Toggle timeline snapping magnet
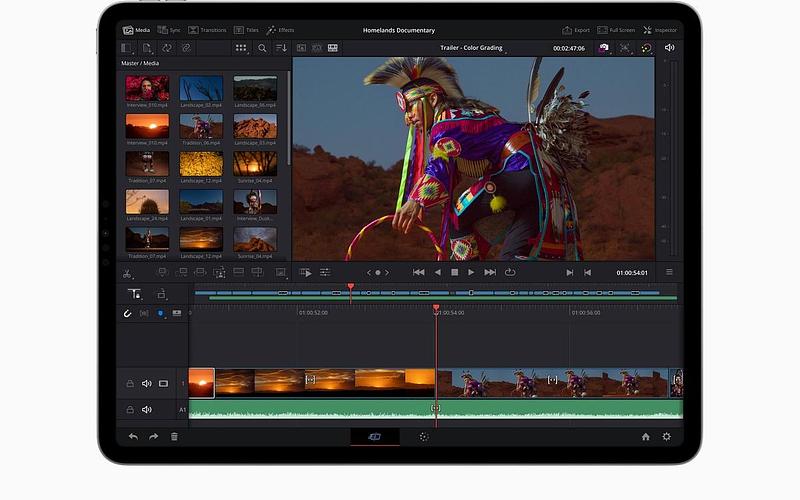This screenshot has width=800, height=500. [127, 313]
